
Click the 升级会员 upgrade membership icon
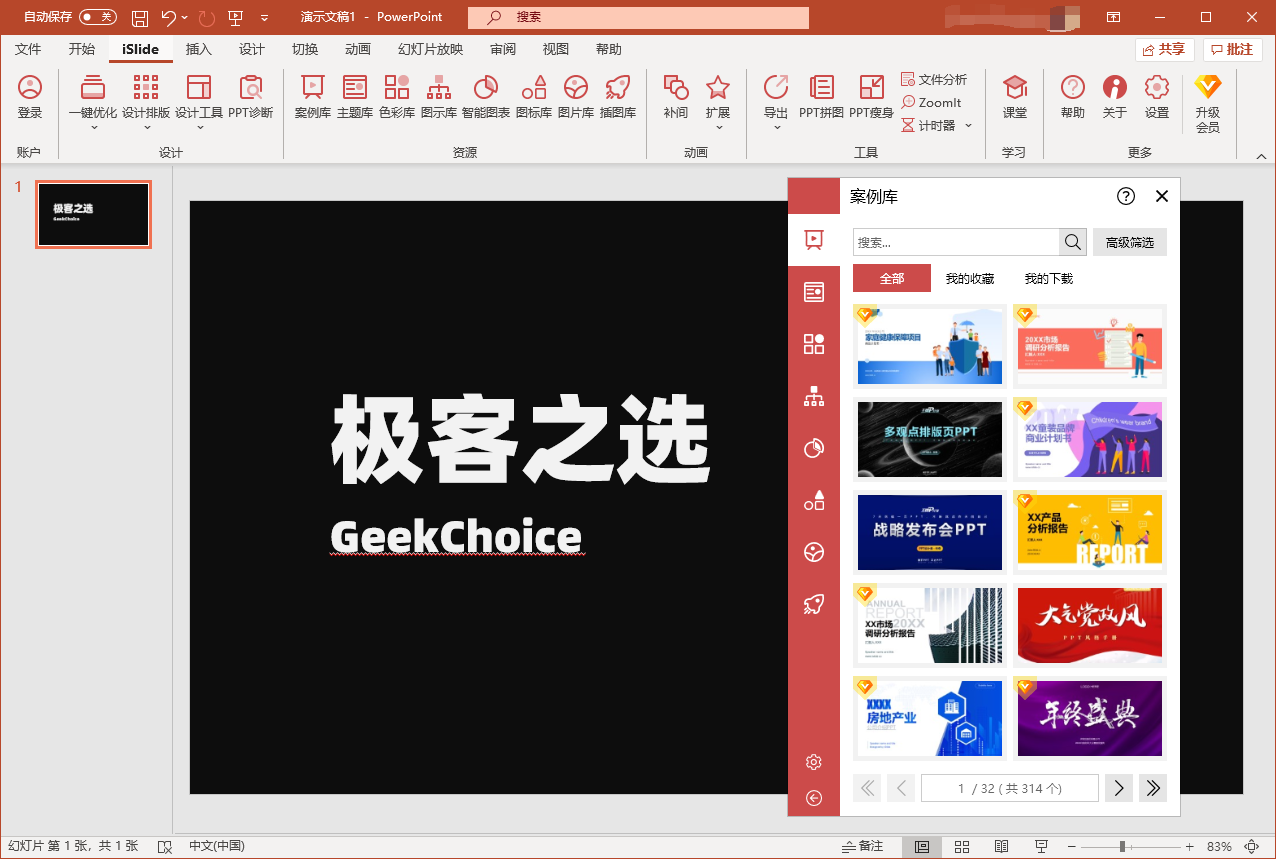coord(1207,103)
